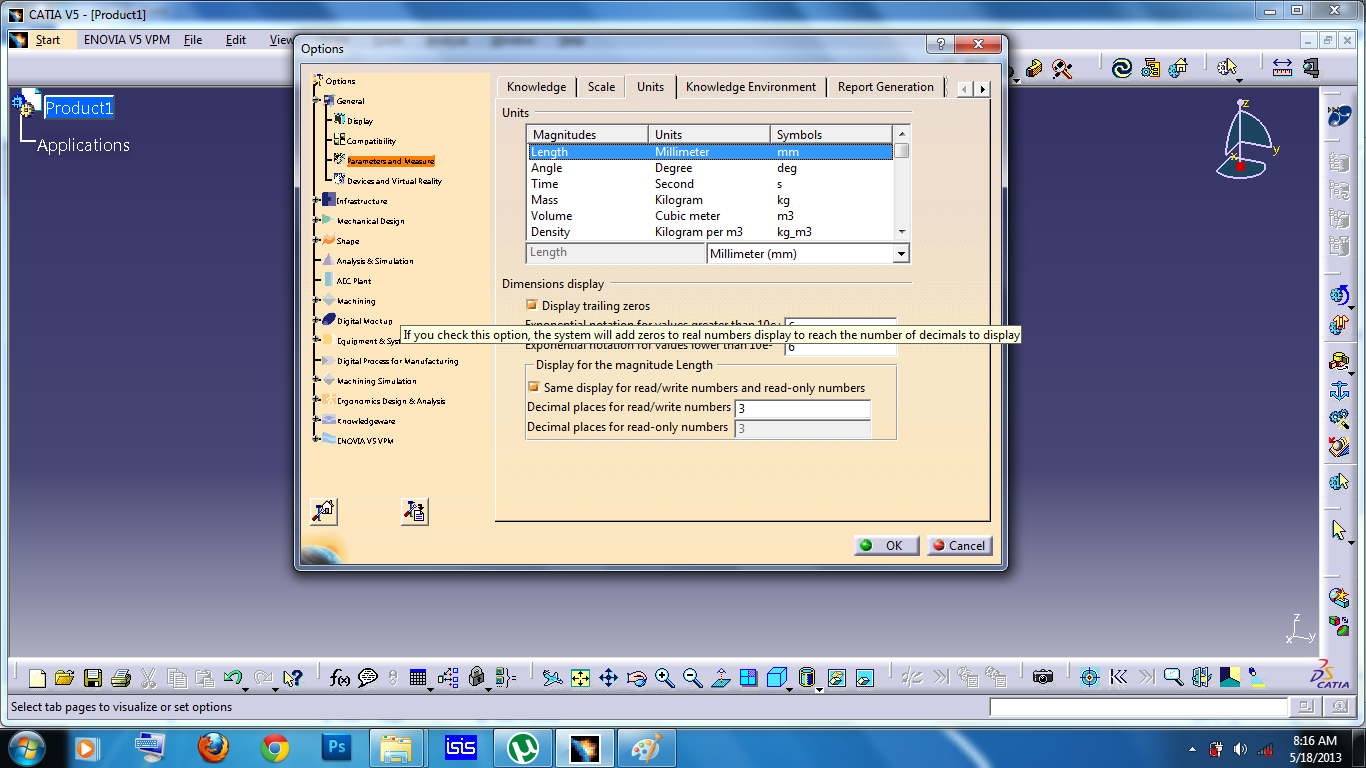
Task: Switch to the Scale tab
Action: 600,87
